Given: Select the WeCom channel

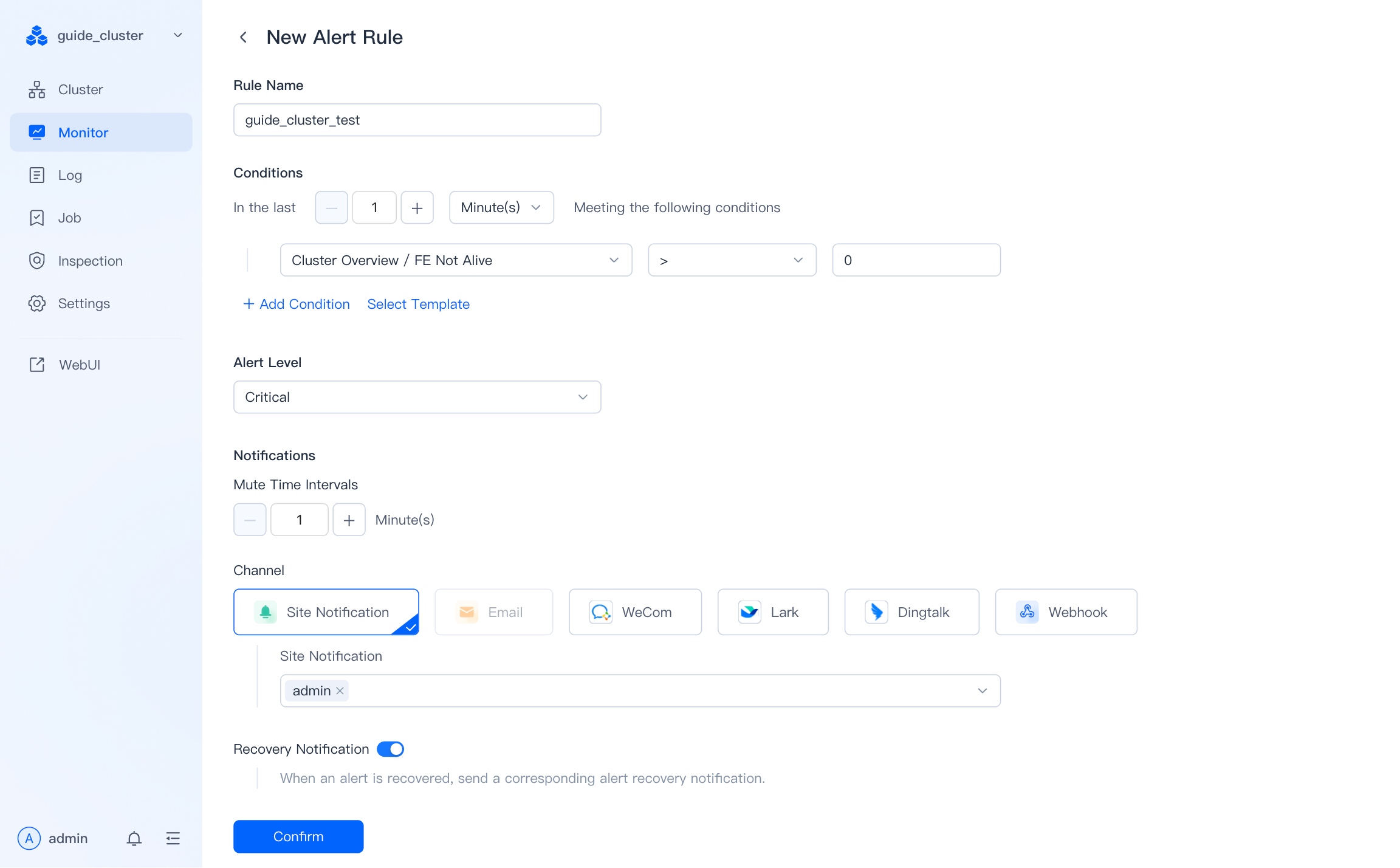Looking at the screenshot, I should point(635,612).
